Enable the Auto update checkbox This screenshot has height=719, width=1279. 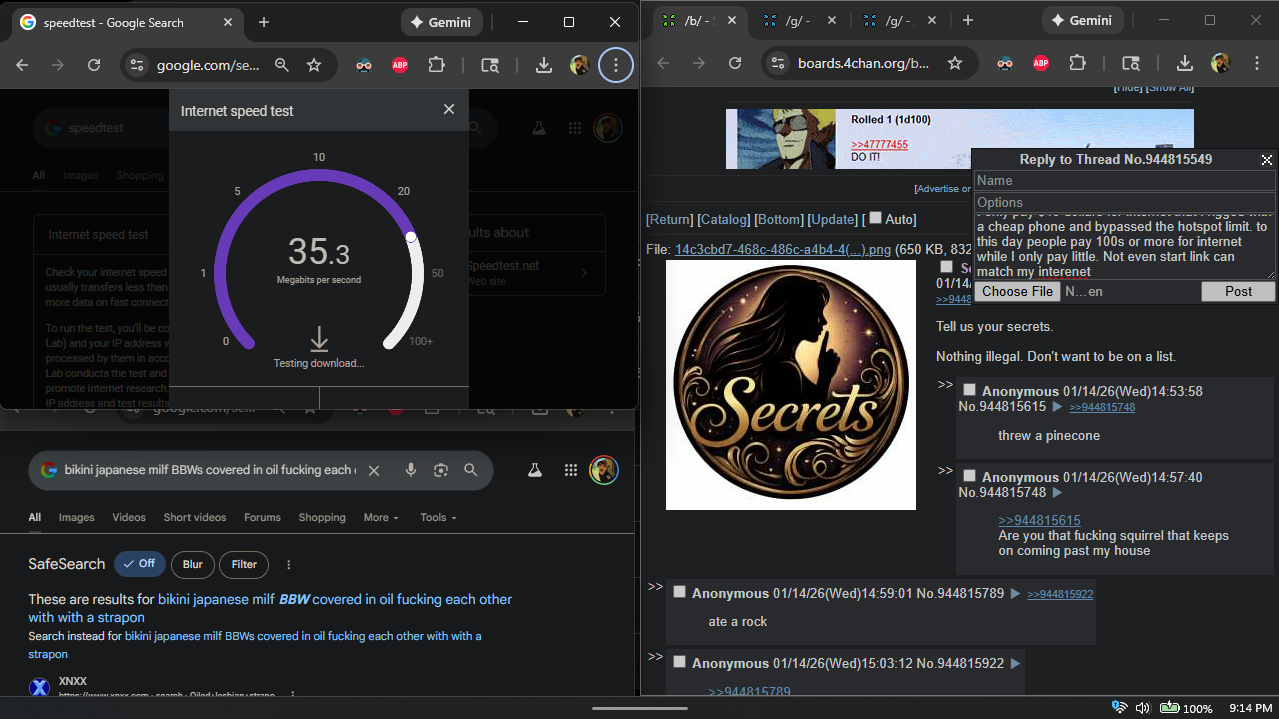875,218
